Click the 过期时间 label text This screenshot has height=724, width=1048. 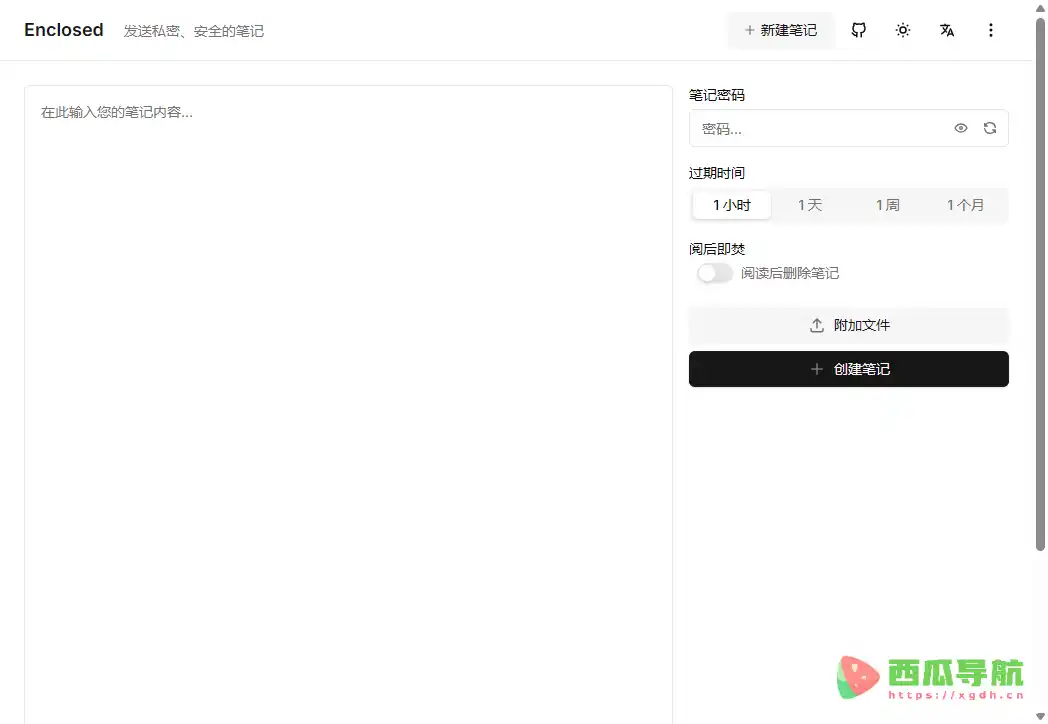[x=716, y=173]
